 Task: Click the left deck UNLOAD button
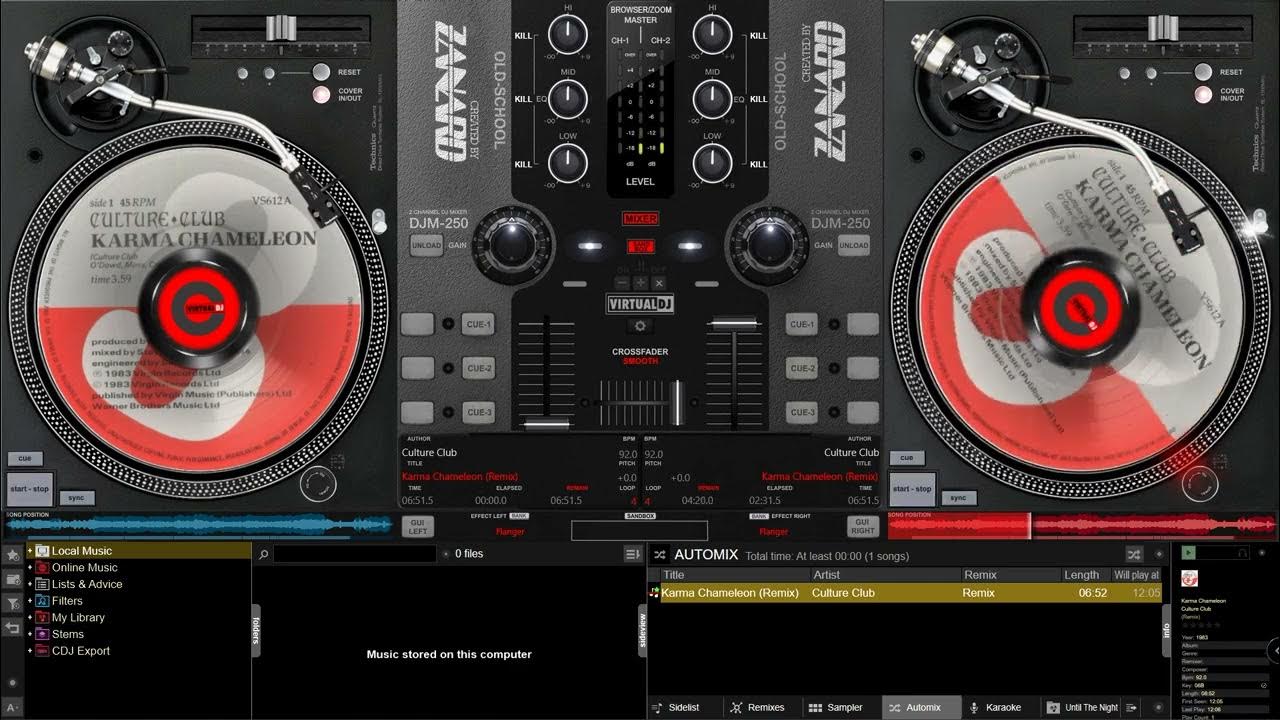pos(426,245)
